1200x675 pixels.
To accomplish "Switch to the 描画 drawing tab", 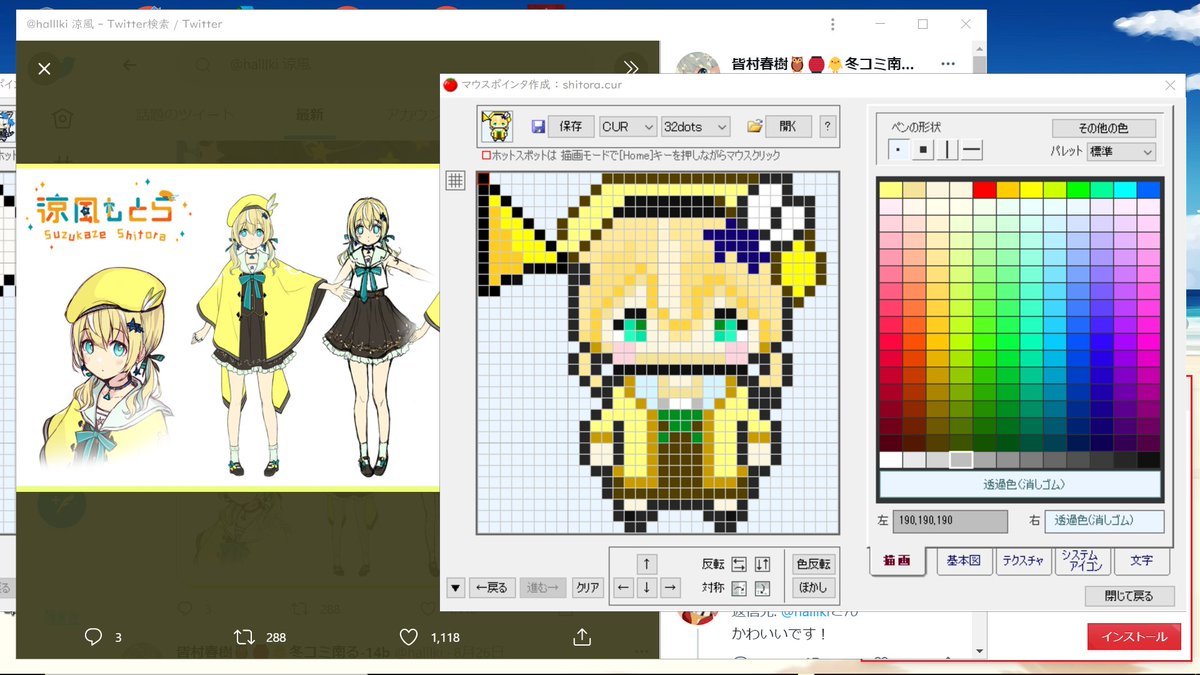I will click(x=897, y=561).
